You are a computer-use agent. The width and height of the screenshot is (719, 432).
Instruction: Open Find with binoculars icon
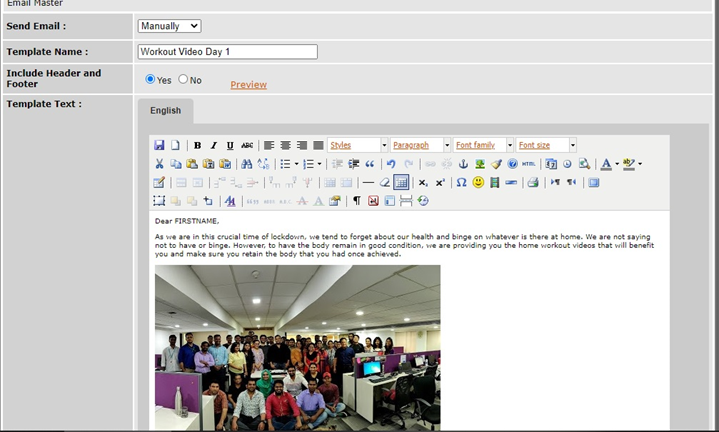[x=247, y=164]
